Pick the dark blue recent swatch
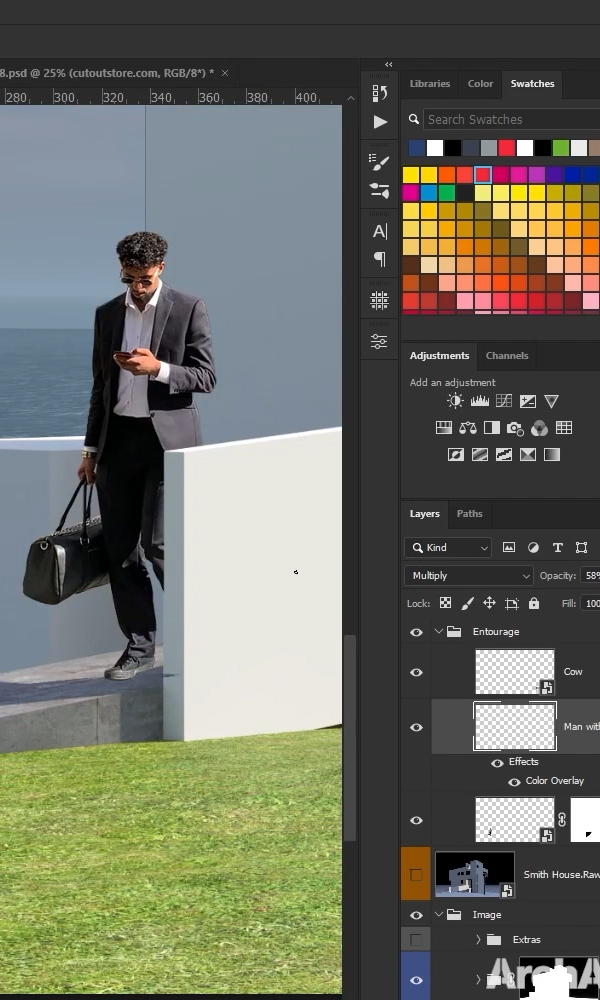600x1000 pixels. [x=416, y=148]
